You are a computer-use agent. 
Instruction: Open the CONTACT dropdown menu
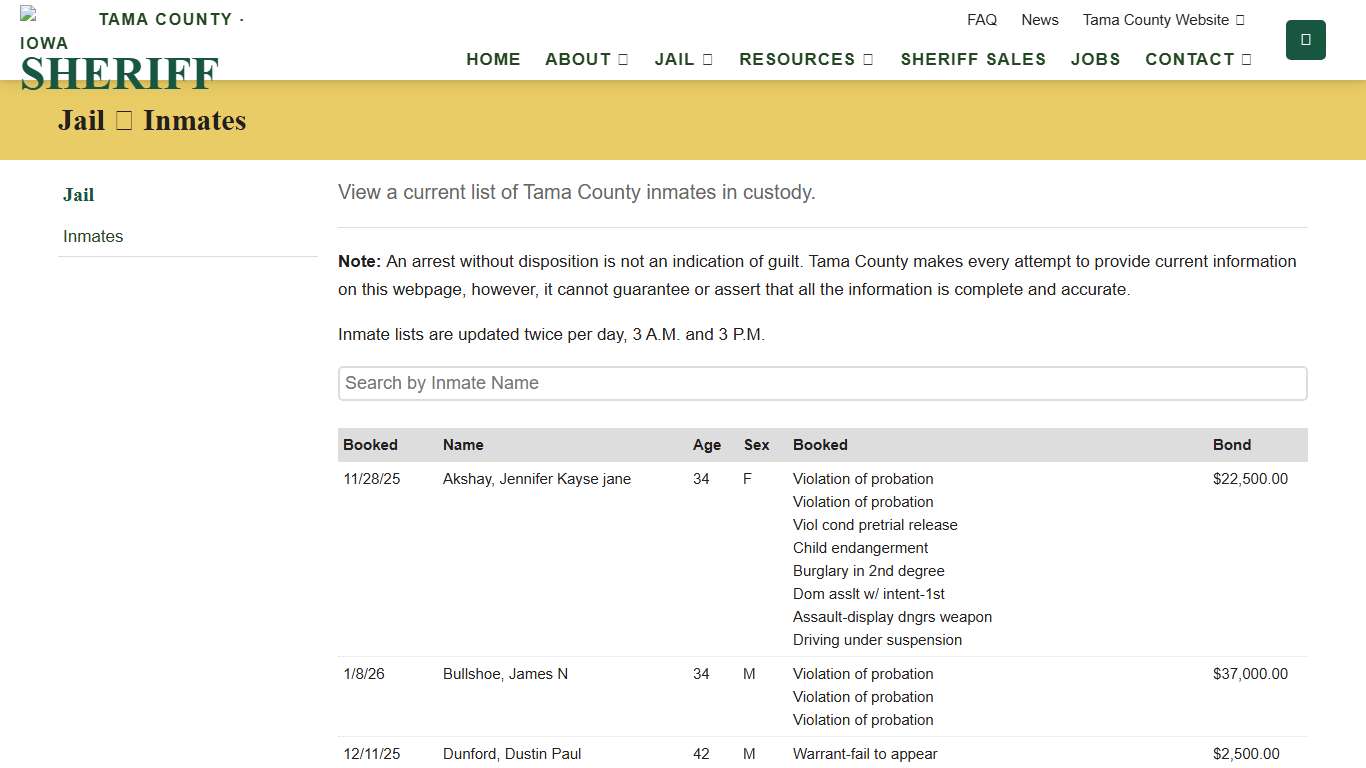[x=1197, y=59]
